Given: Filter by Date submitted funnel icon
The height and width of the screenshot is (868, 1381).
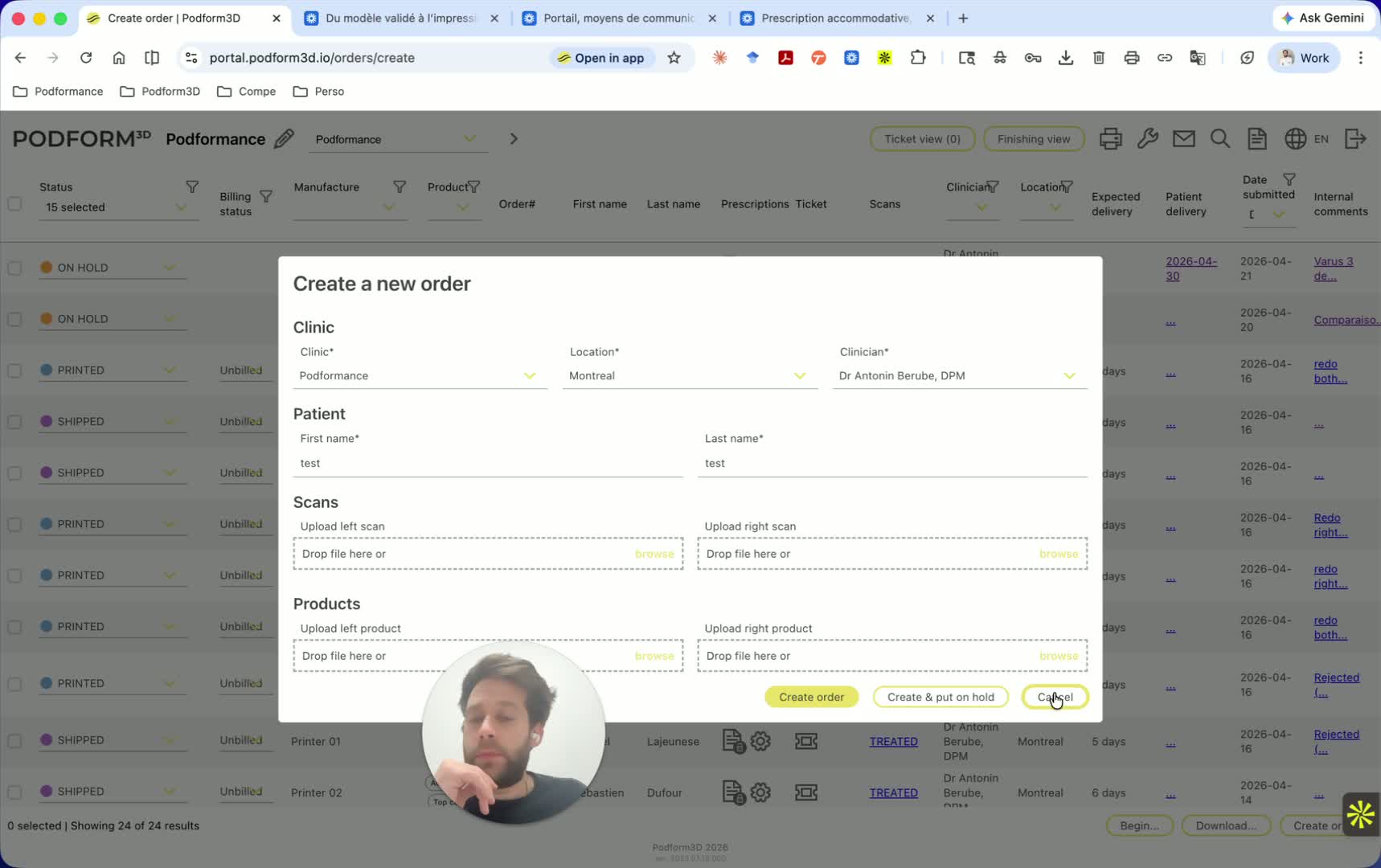Looking at the screenshot, I should click(x=1289, y=179).
